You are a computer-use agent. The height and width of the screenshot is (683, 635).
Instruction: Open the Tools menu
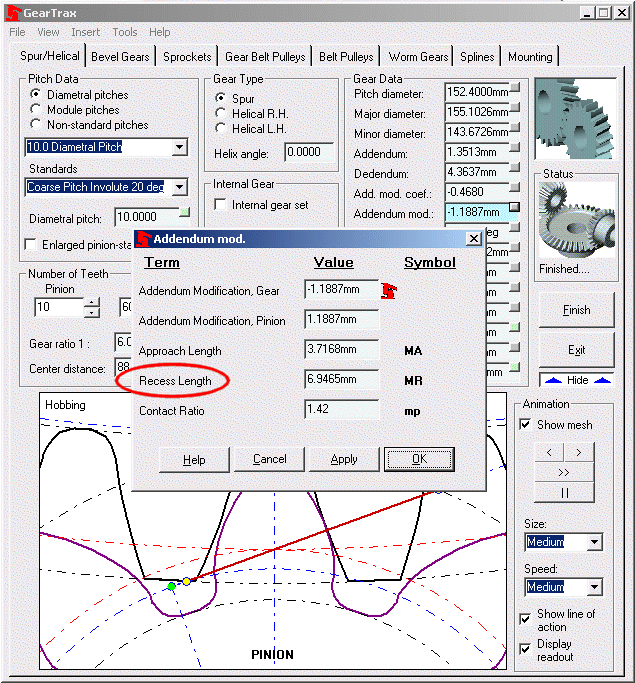(x=125, y=32)
